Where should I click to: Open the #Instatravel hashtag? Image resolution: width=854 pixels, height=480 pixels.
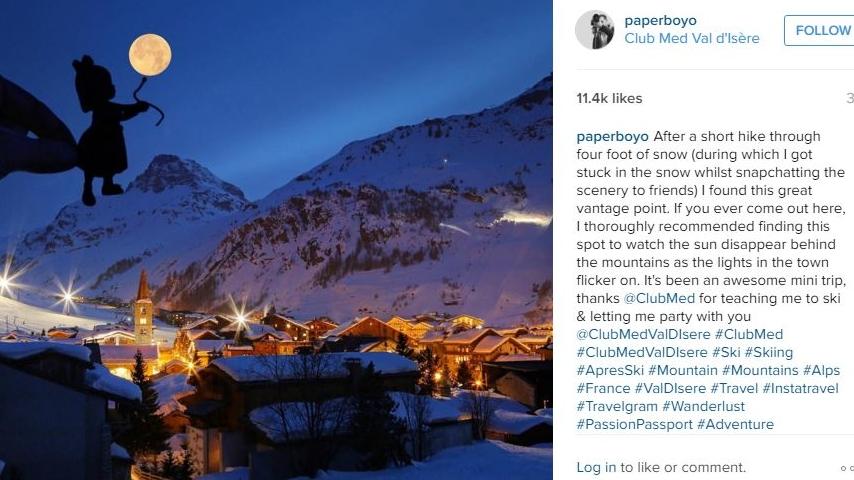(800, 388)
